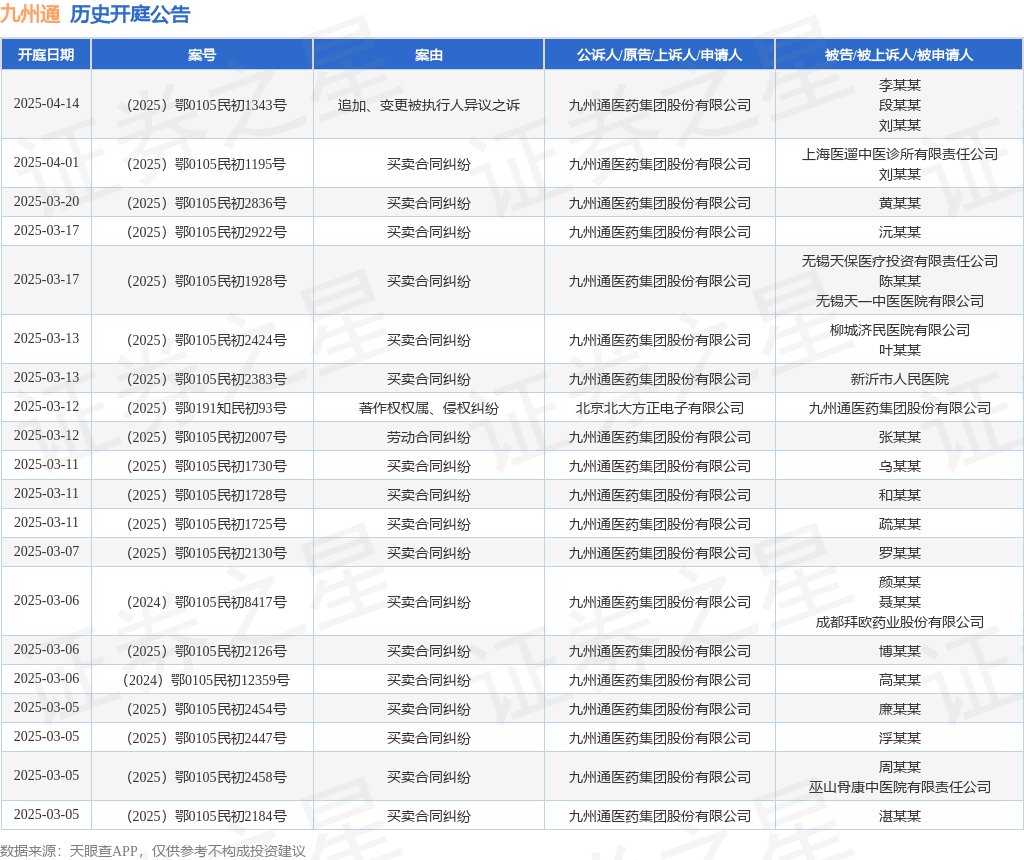Click defendant 疏某某
Viewport: 1024px width, 860px height.
pos(900,524)
